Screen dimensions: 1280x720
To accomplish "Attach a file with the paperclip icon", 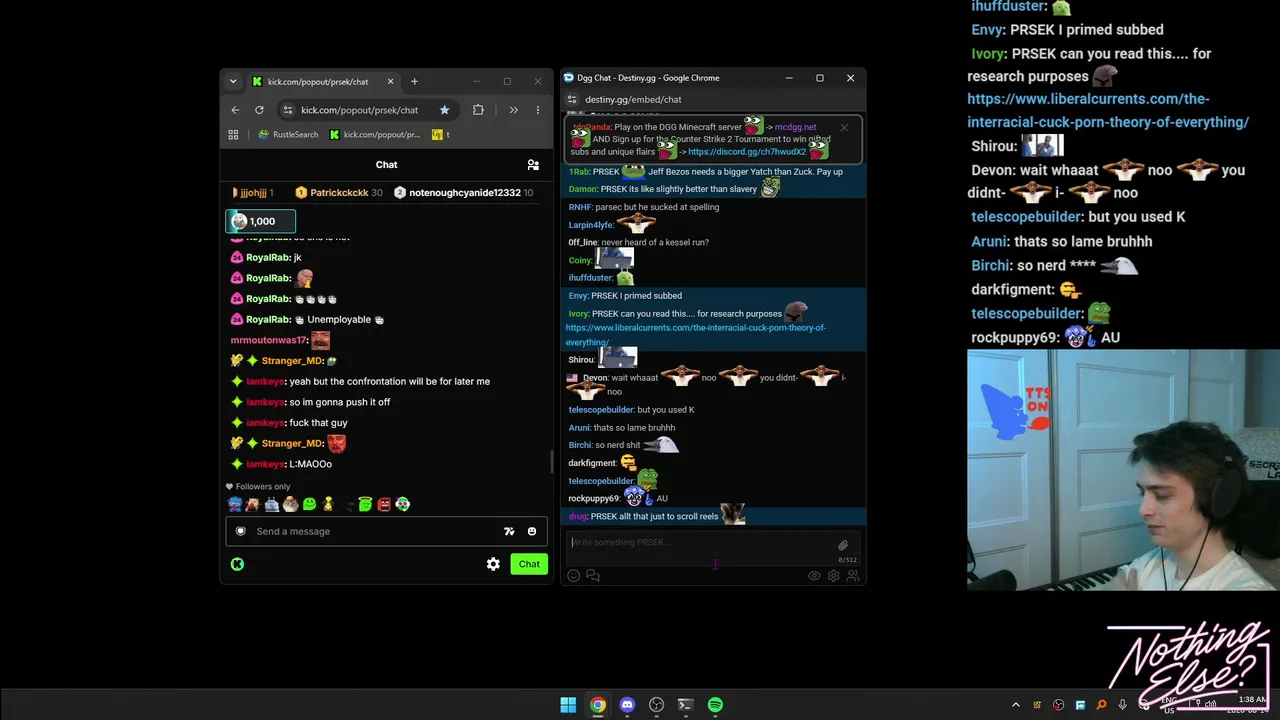I will click(843, 545).
